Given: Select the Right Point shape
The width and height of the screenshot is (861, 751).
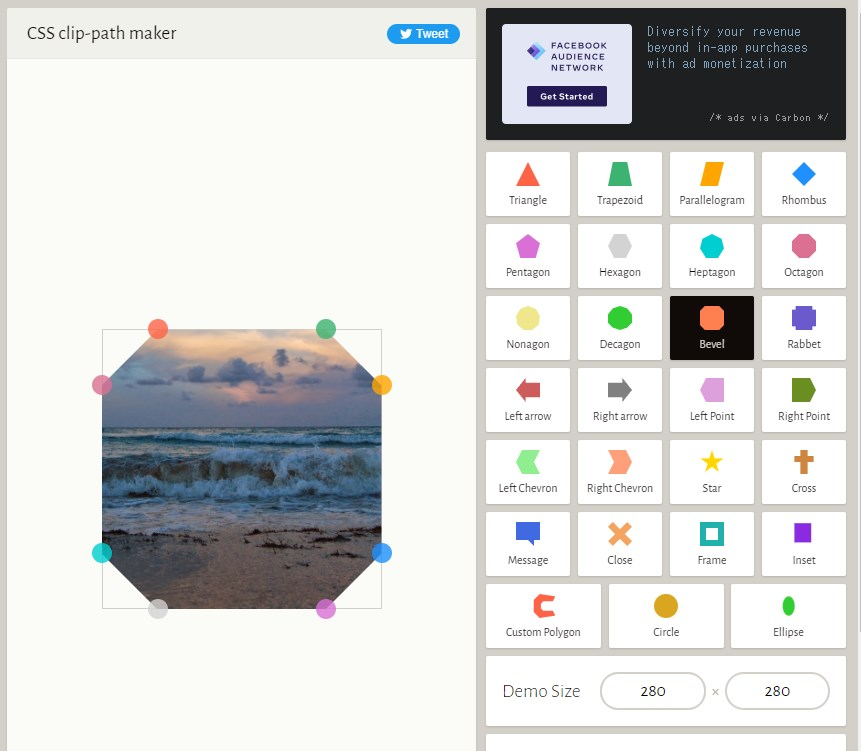Looking at the screenshot, I should tap(803, 400).
